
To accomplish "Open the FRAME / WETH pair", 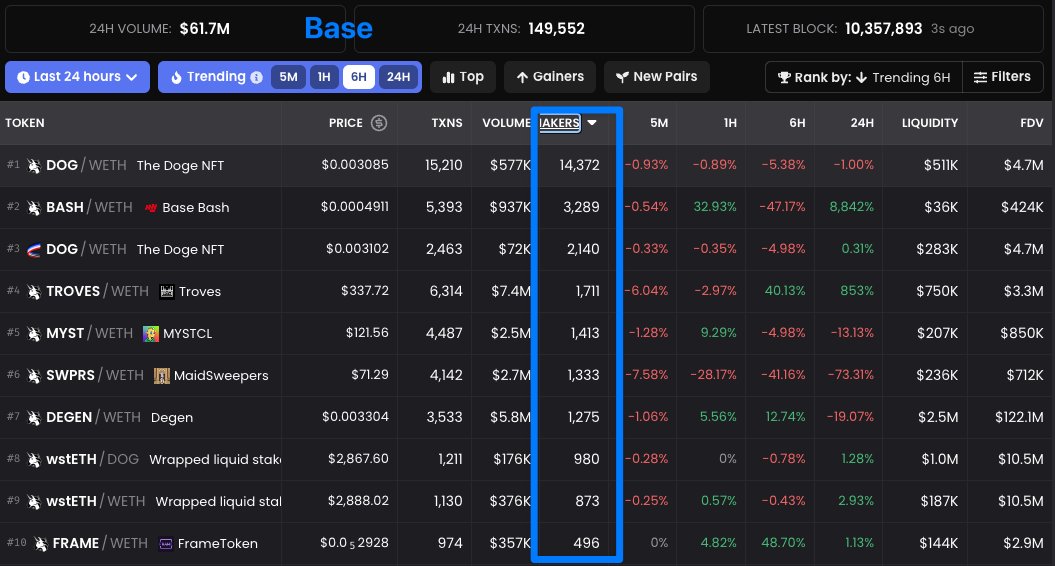I will click(100, 544).
